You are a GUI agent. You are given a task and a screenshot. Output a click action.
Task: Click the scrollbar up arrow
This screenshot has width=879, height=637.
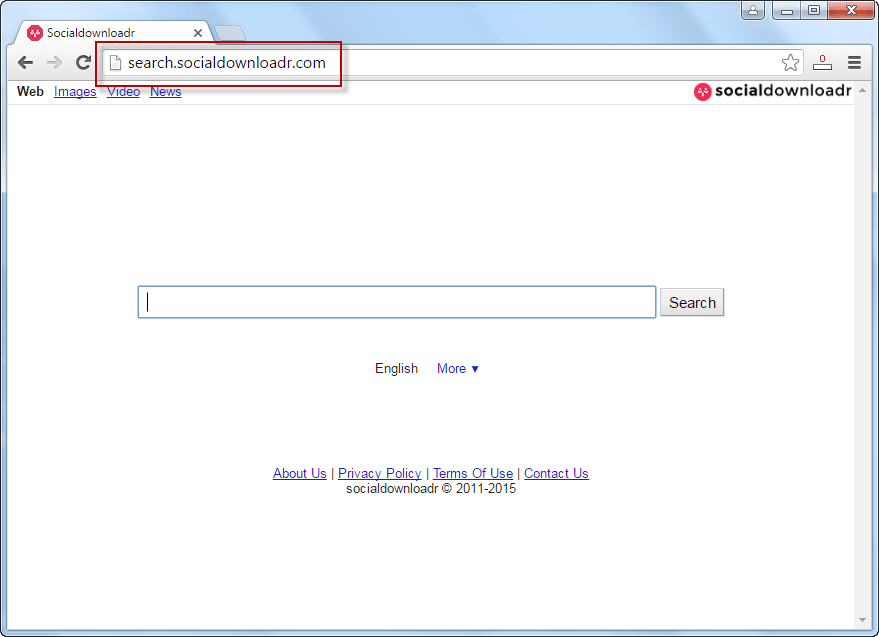(862, 90)
